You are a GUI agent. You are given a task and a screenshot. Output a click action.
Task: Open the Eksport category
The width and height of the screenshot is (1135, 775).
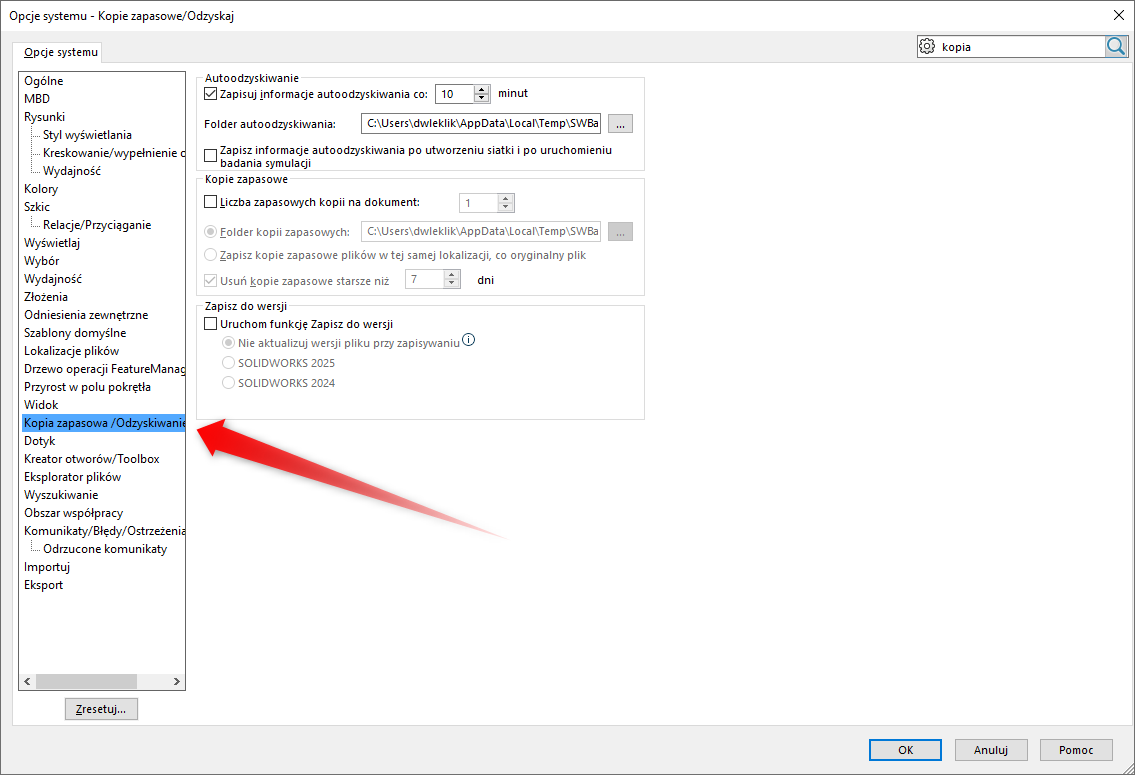tap(43, 585)
